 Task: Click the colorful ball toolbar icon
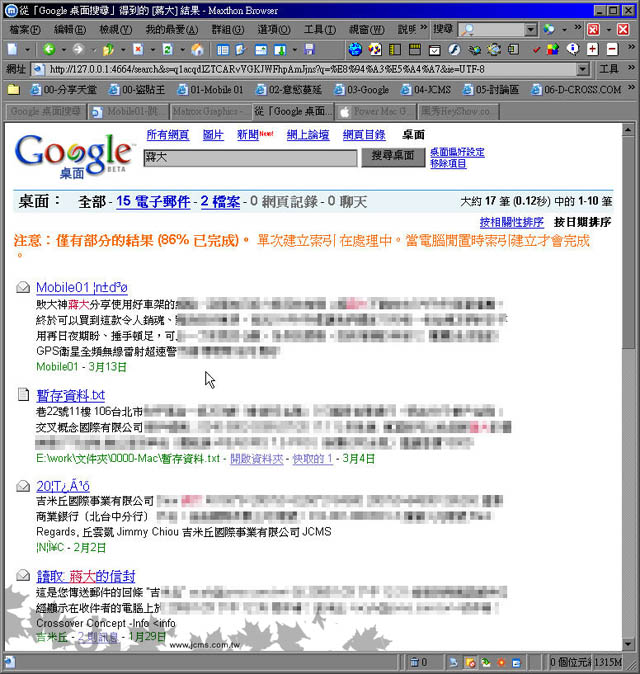pos(375,50)
